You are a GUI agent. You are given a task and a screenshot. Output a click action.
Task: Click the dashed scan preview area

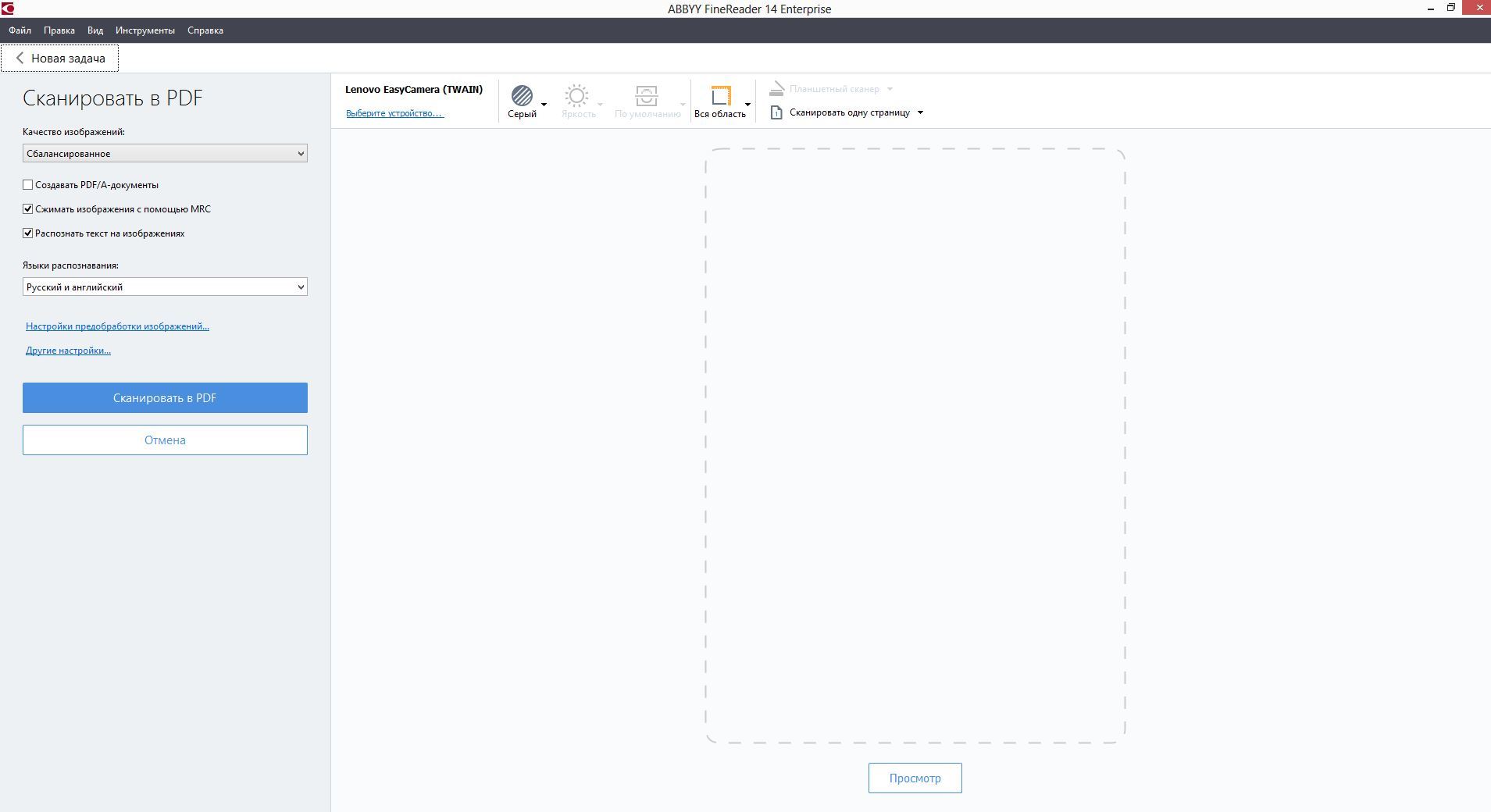coord(915,446)
